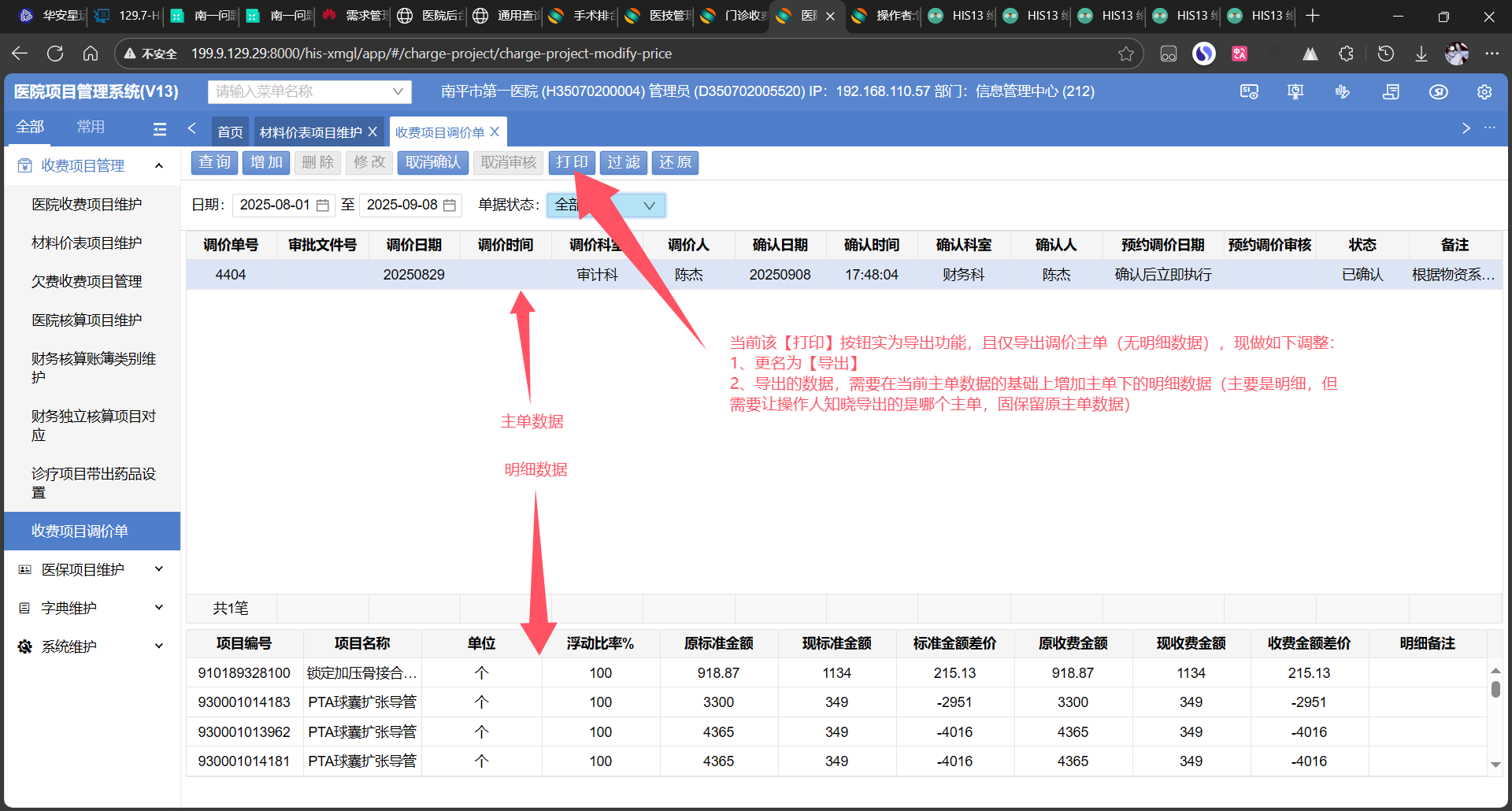This screenshot has height=811, width=1512.
Task: Switch to the 材料价表项目维护 app tab
Action: click(x=311, y=132)
